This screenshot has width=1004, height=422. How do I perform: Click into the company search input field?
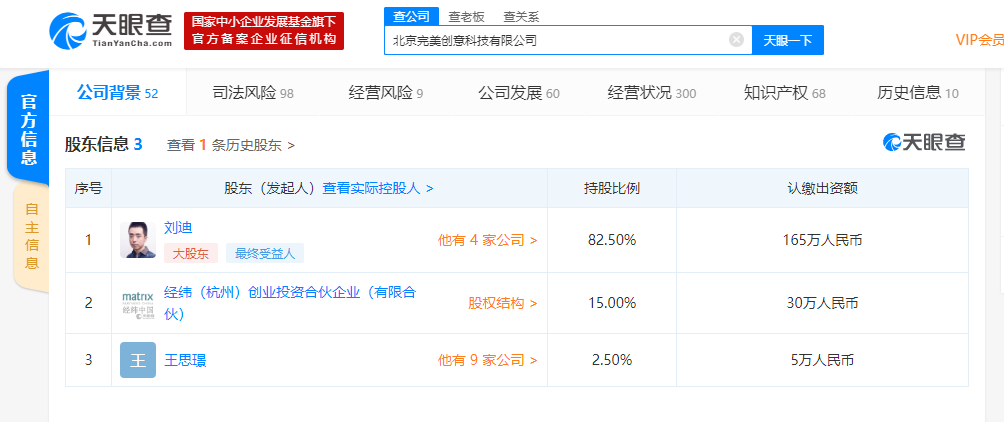point(555,40)
